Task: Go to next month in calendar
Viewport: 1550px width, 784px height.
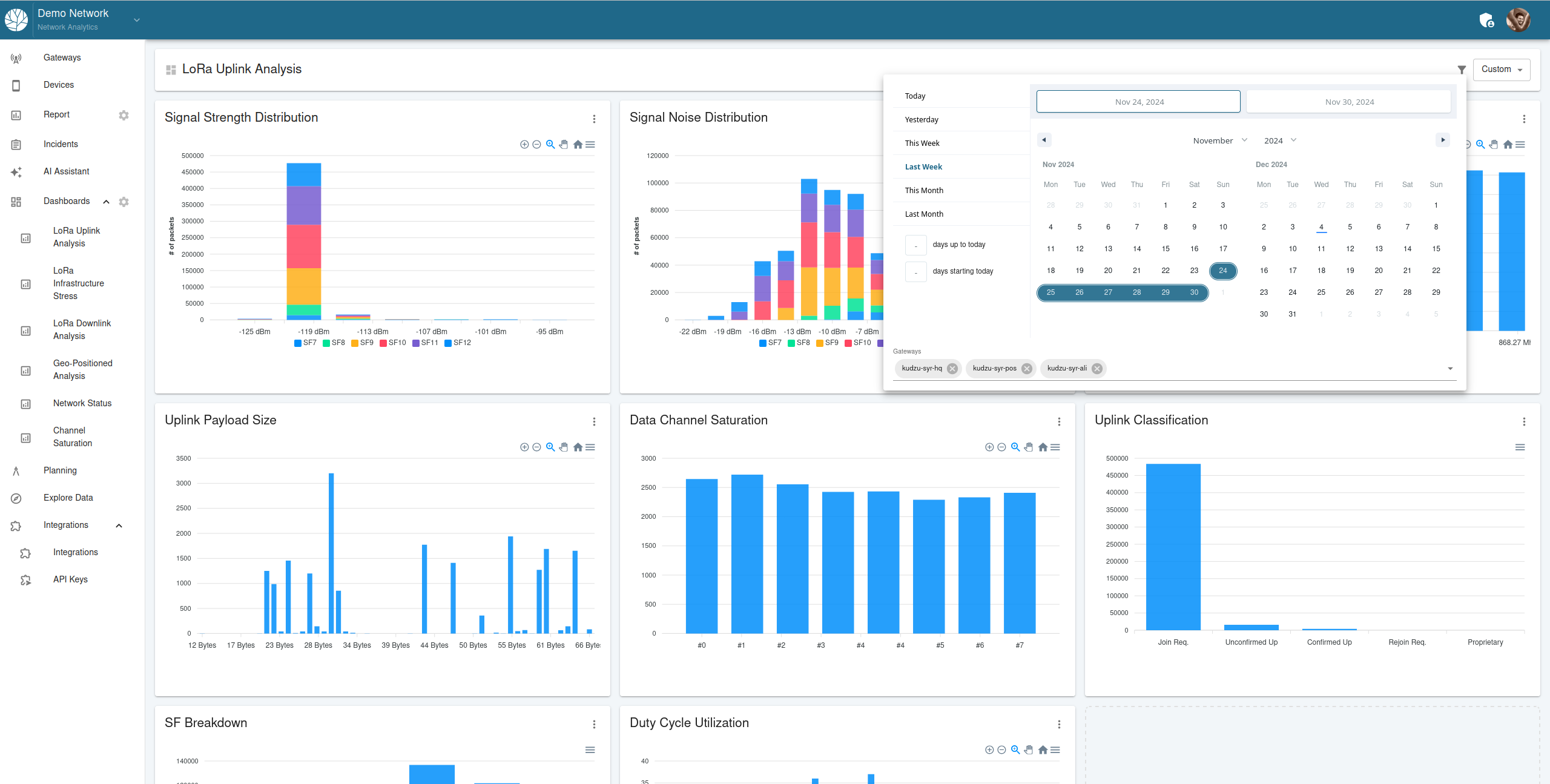Action: (1443, 140)
